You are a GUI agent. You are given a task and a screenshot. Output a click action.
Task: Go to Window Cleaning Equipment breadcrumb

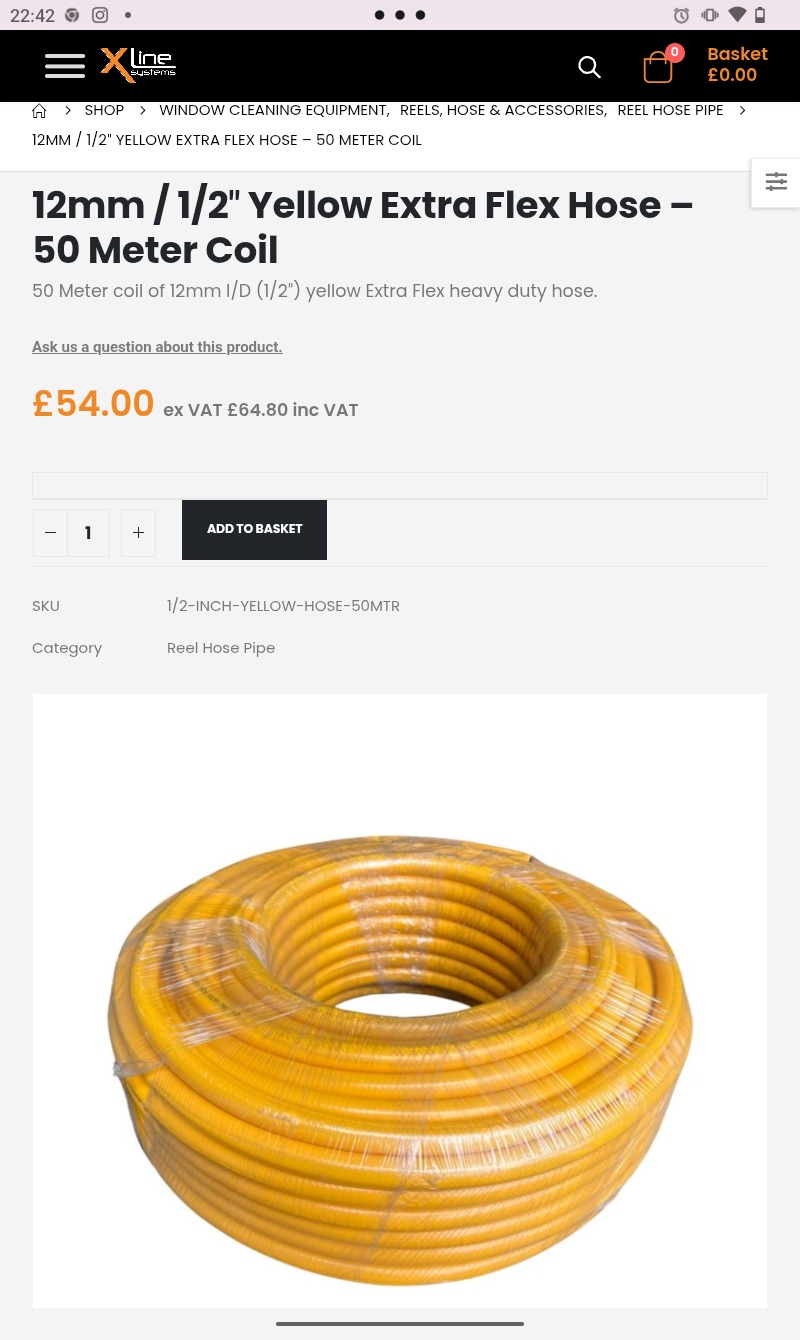point(273,110)
